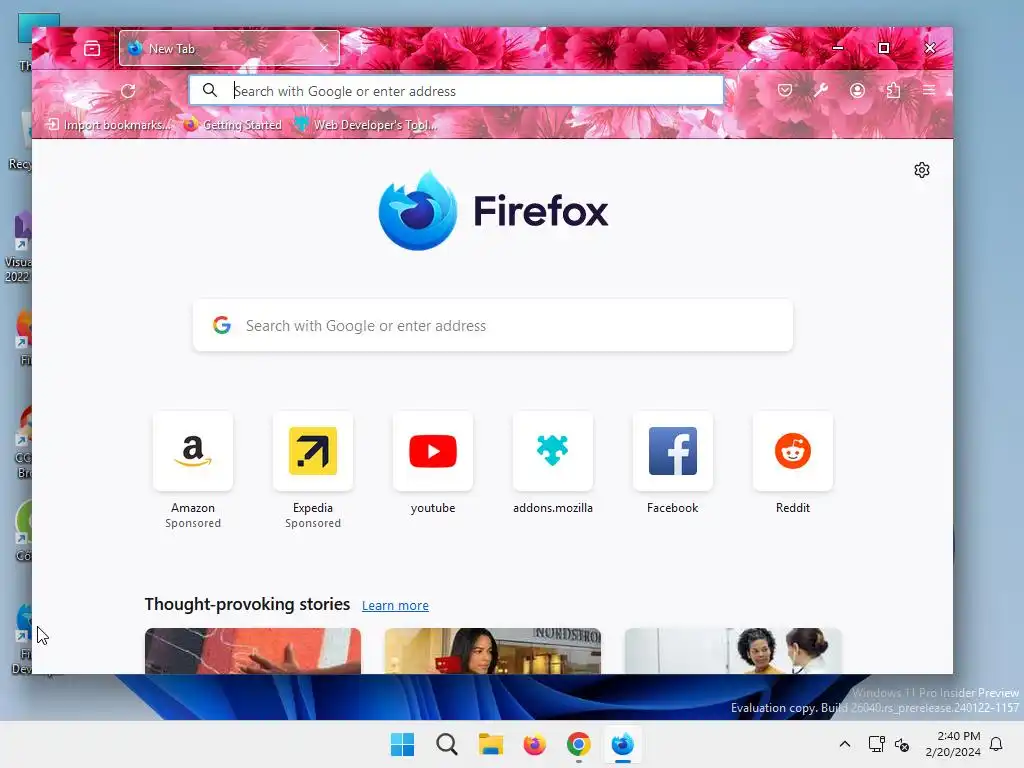The image size is (1024, 768).
Task: Open the application hamburger menu
Action: click(x=929, y=90)
